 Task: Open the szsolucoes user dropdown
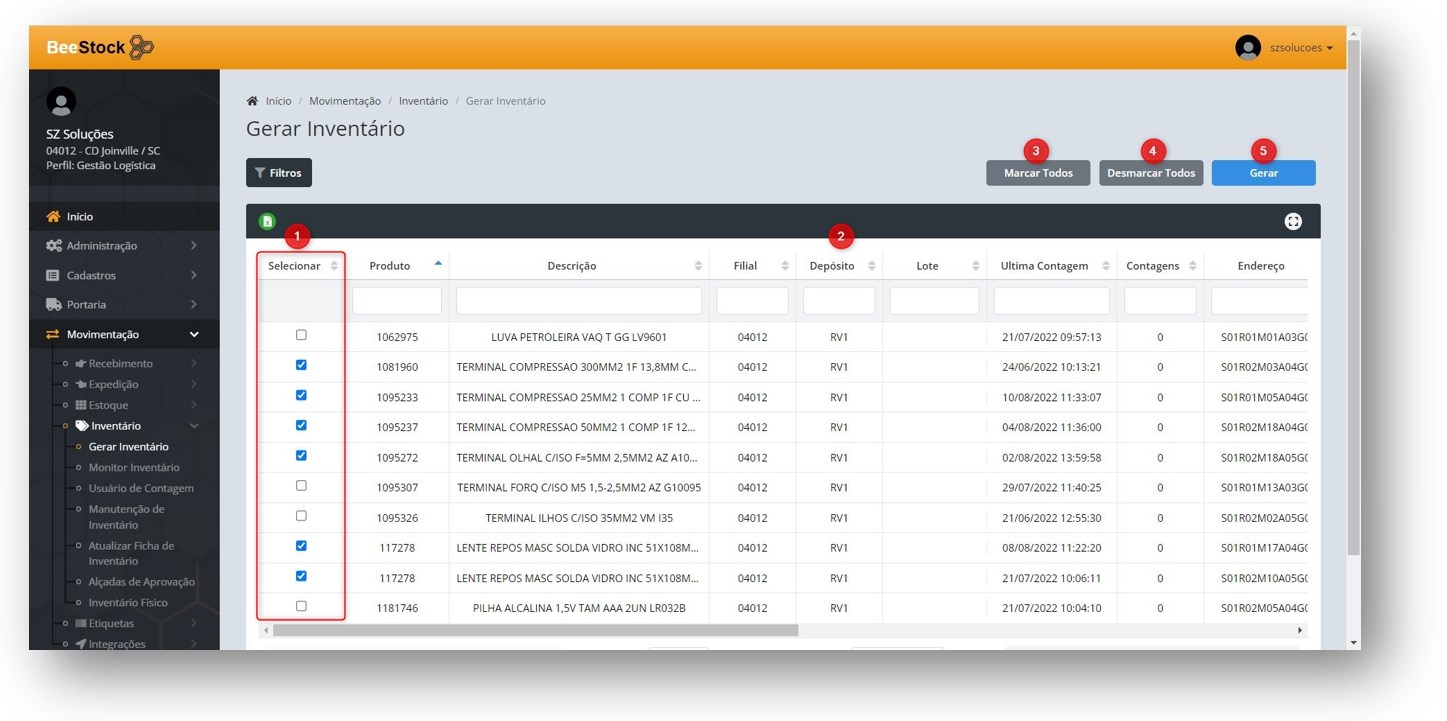[x=1300, y=48]
